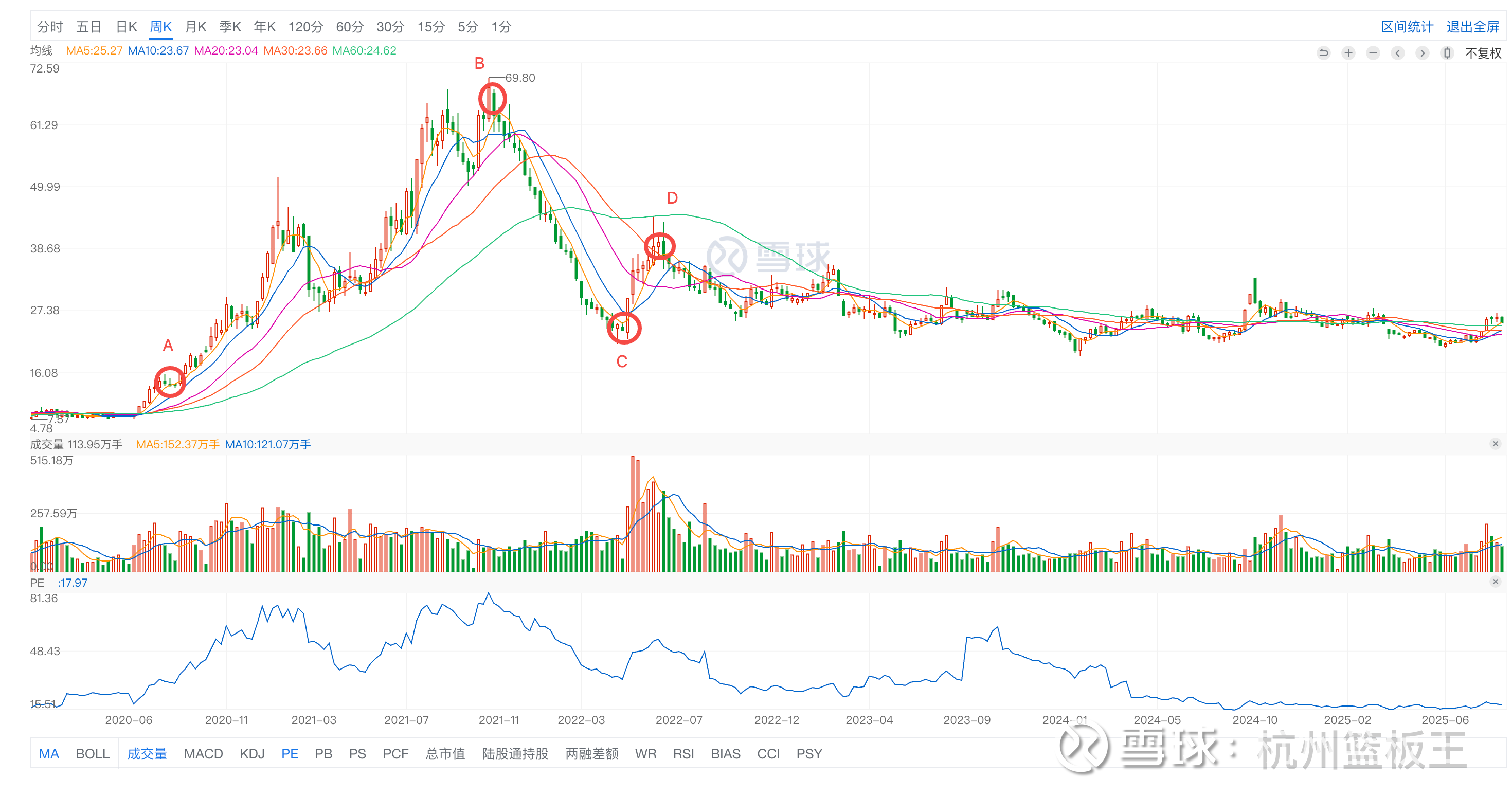Select the 60分 timeframe tab
This screenshot has height=796, width=1512.
coord(349,26)
